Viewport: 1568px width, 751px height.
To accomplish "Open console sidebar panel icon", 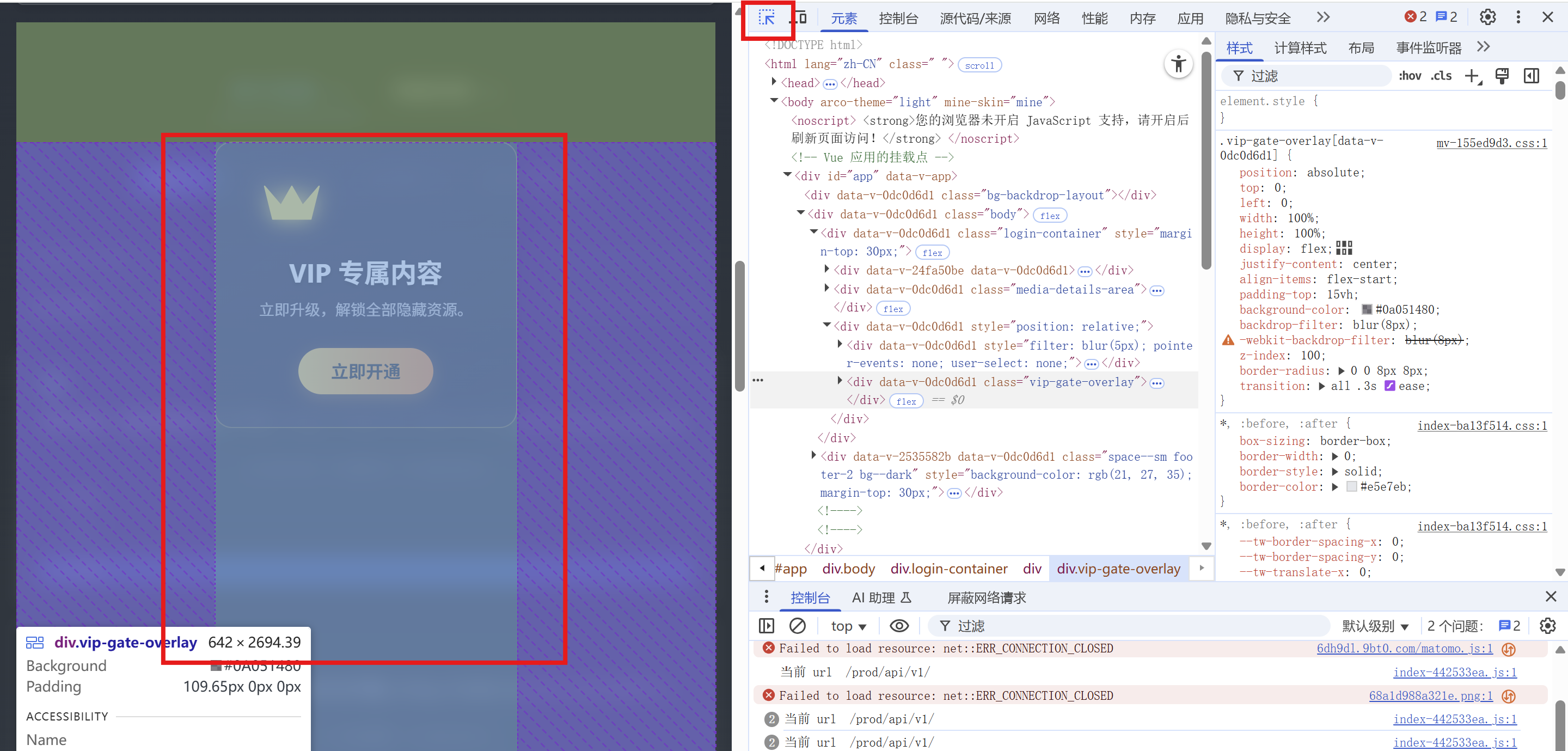I will click(x=767, y=626).
